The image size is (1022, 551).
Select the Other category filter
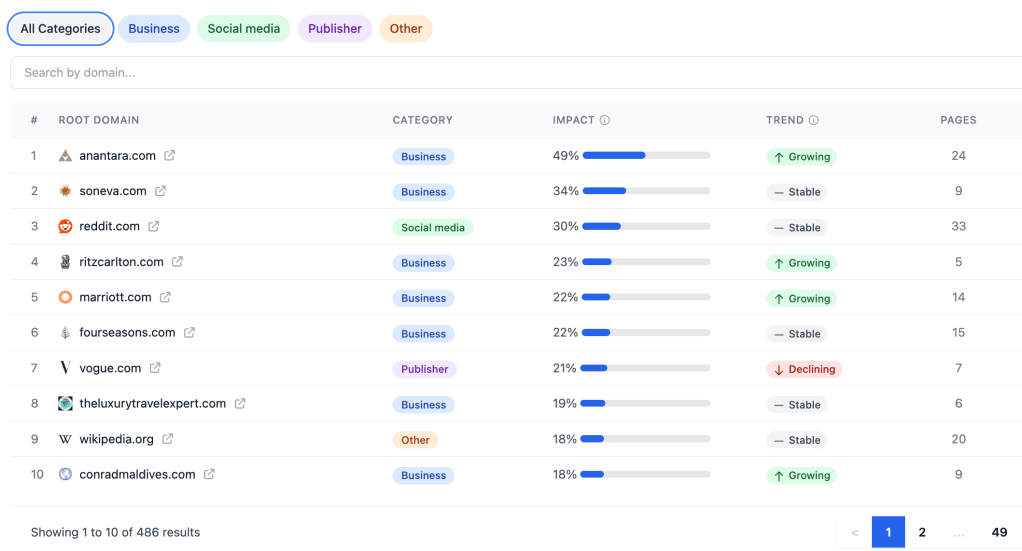click(x=405, y=29)
